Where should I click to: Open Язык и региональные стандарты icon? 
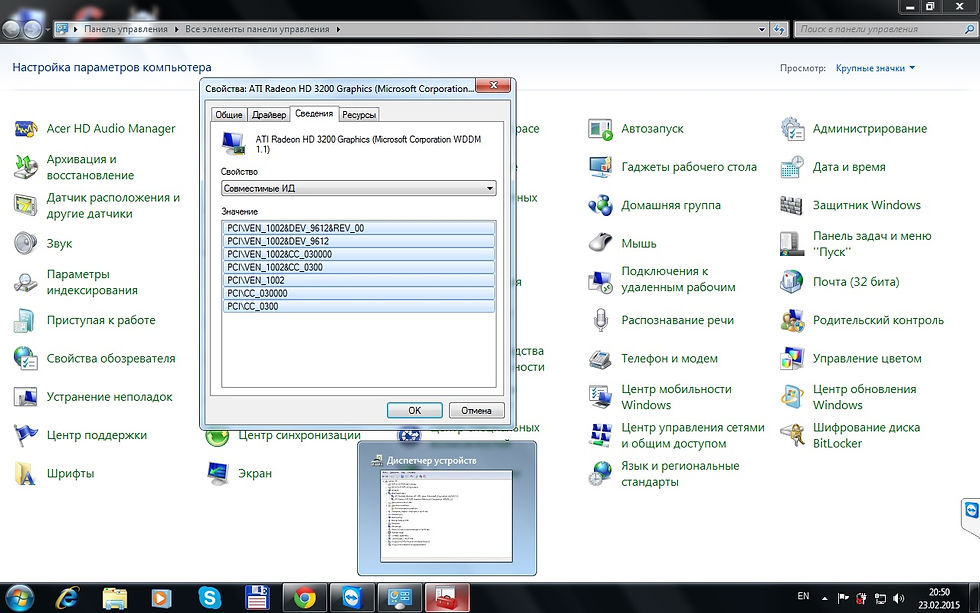[600, 474]
